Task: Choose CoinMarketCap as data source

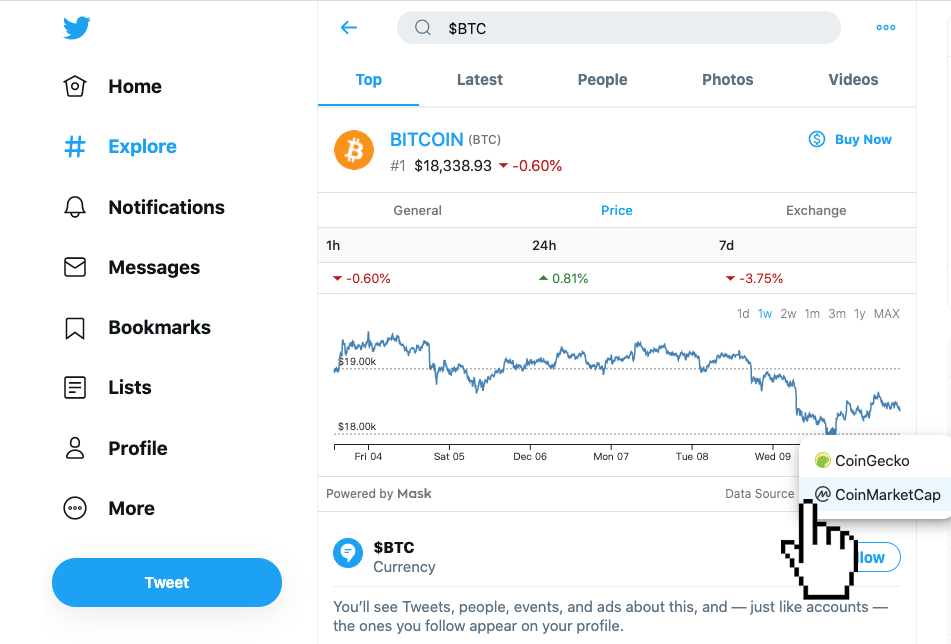Action: pyautogui.click(x=875, y=495)
